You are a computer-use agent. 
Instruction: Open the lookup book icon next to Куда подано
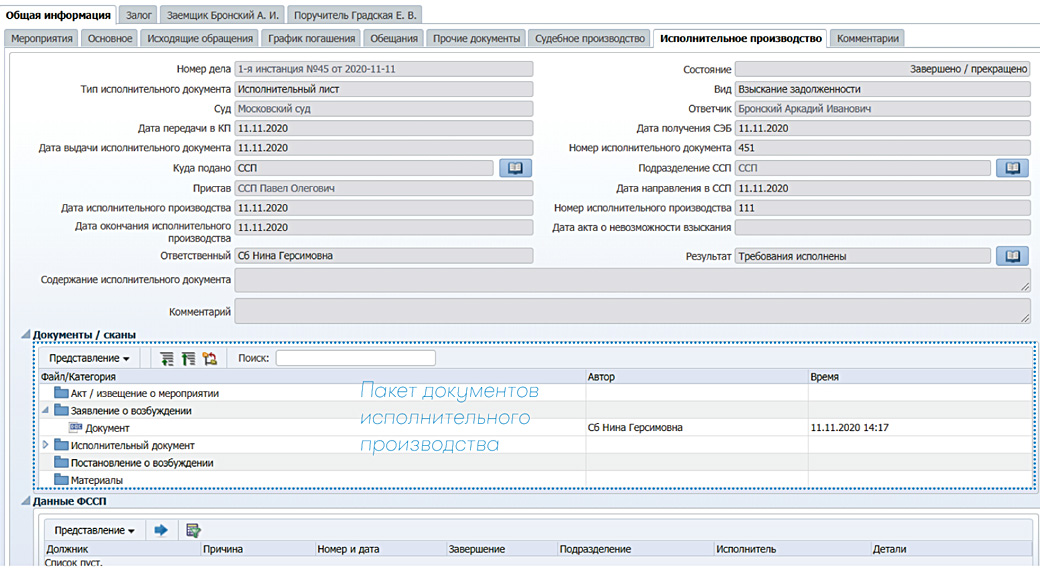click(x=515, y=168)
